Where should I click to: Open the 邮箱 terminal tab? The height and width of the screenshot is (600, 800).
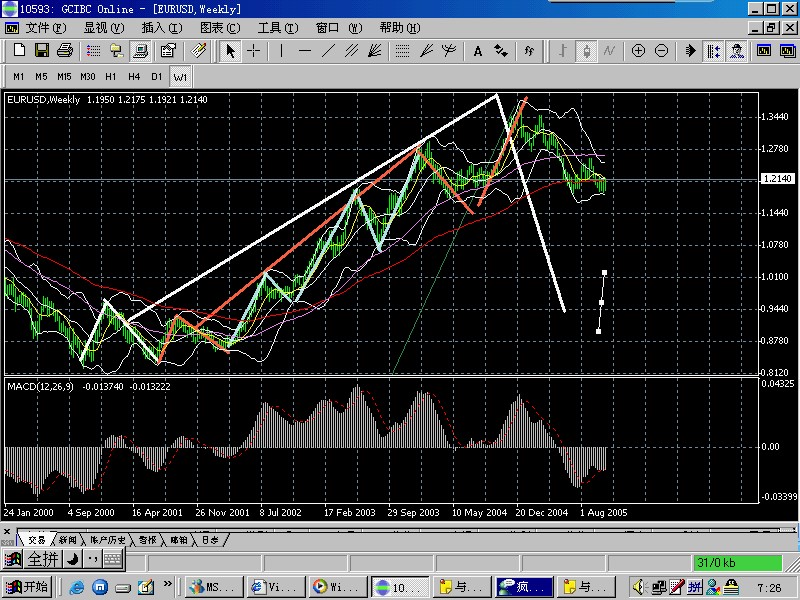[x=179, y=540]
